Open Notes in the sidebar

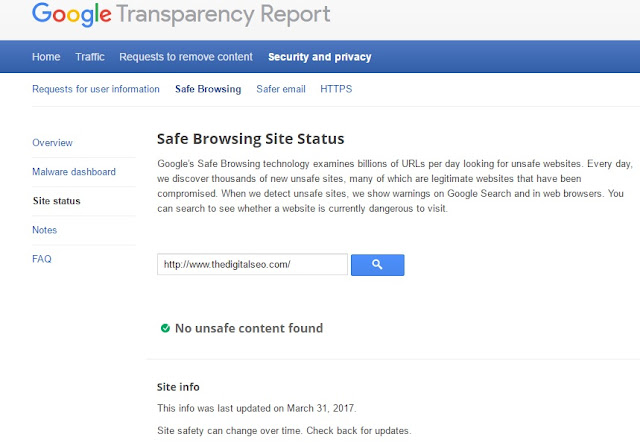[x=45, y=230]
